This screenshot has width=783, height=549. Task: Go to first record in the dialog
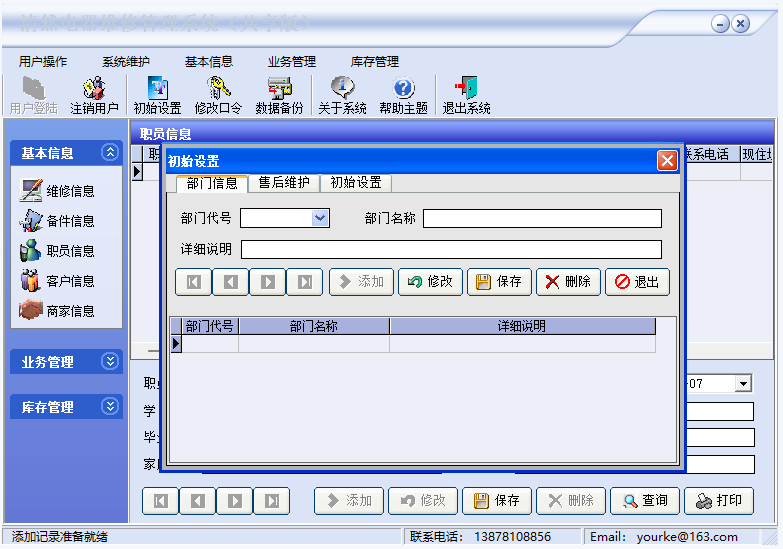(193, 282)
